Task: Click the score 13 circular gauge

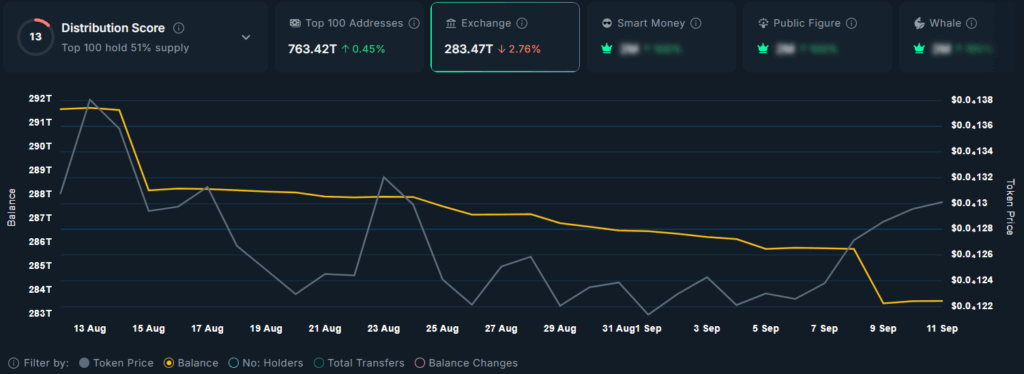Action: click(x=35, y=37)
